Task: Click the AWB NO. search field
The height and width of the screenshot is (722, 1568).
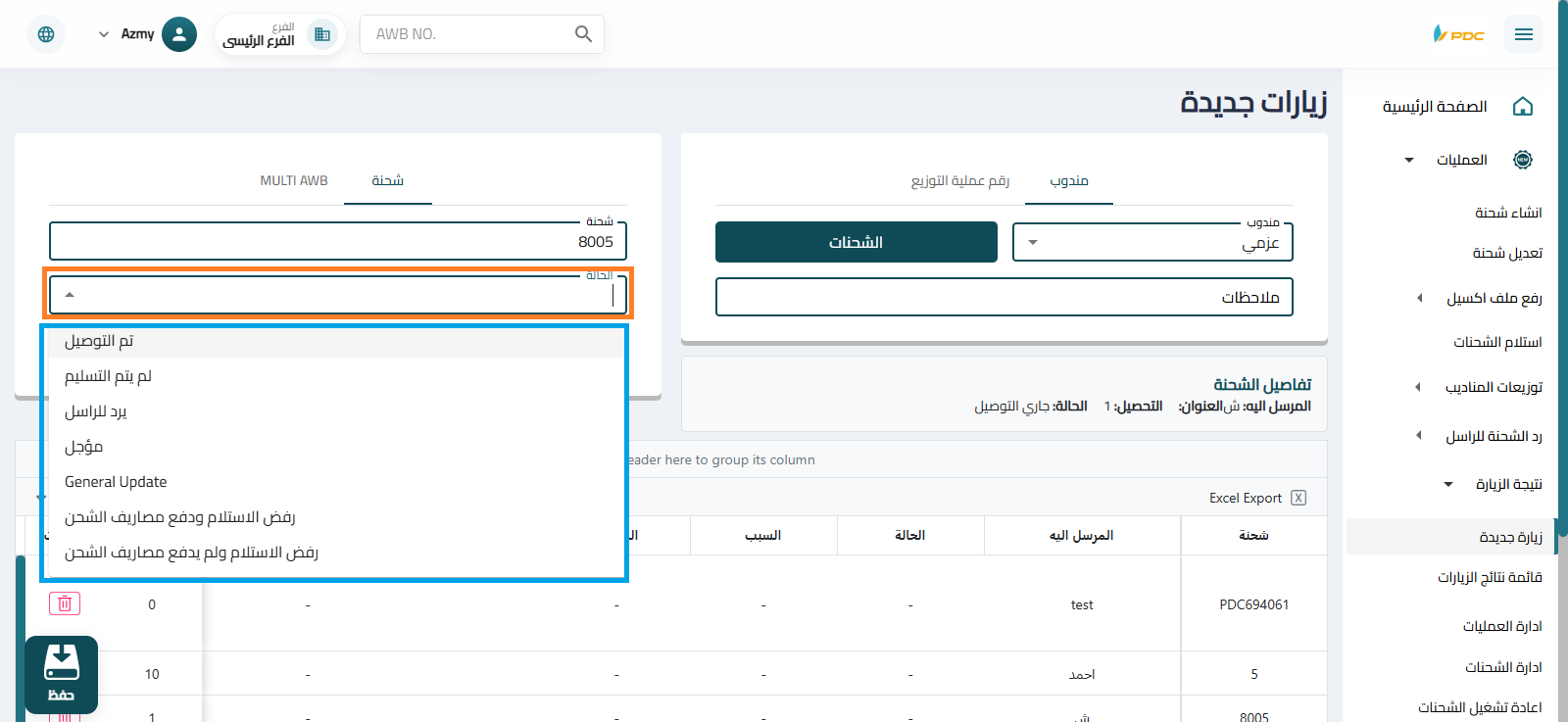Action: click(470, 34)
